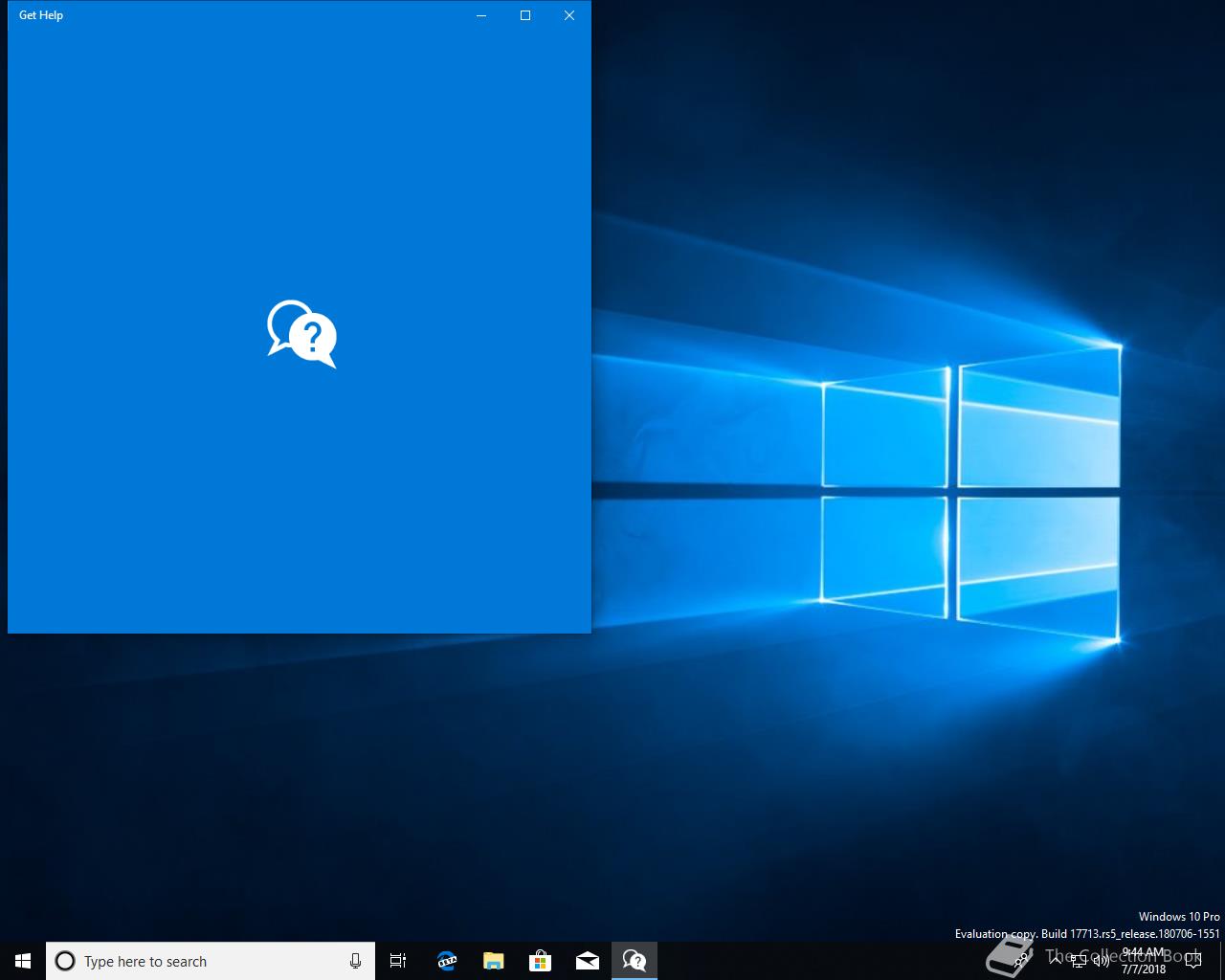Show hidden system tray icons

coord(1056,961)
